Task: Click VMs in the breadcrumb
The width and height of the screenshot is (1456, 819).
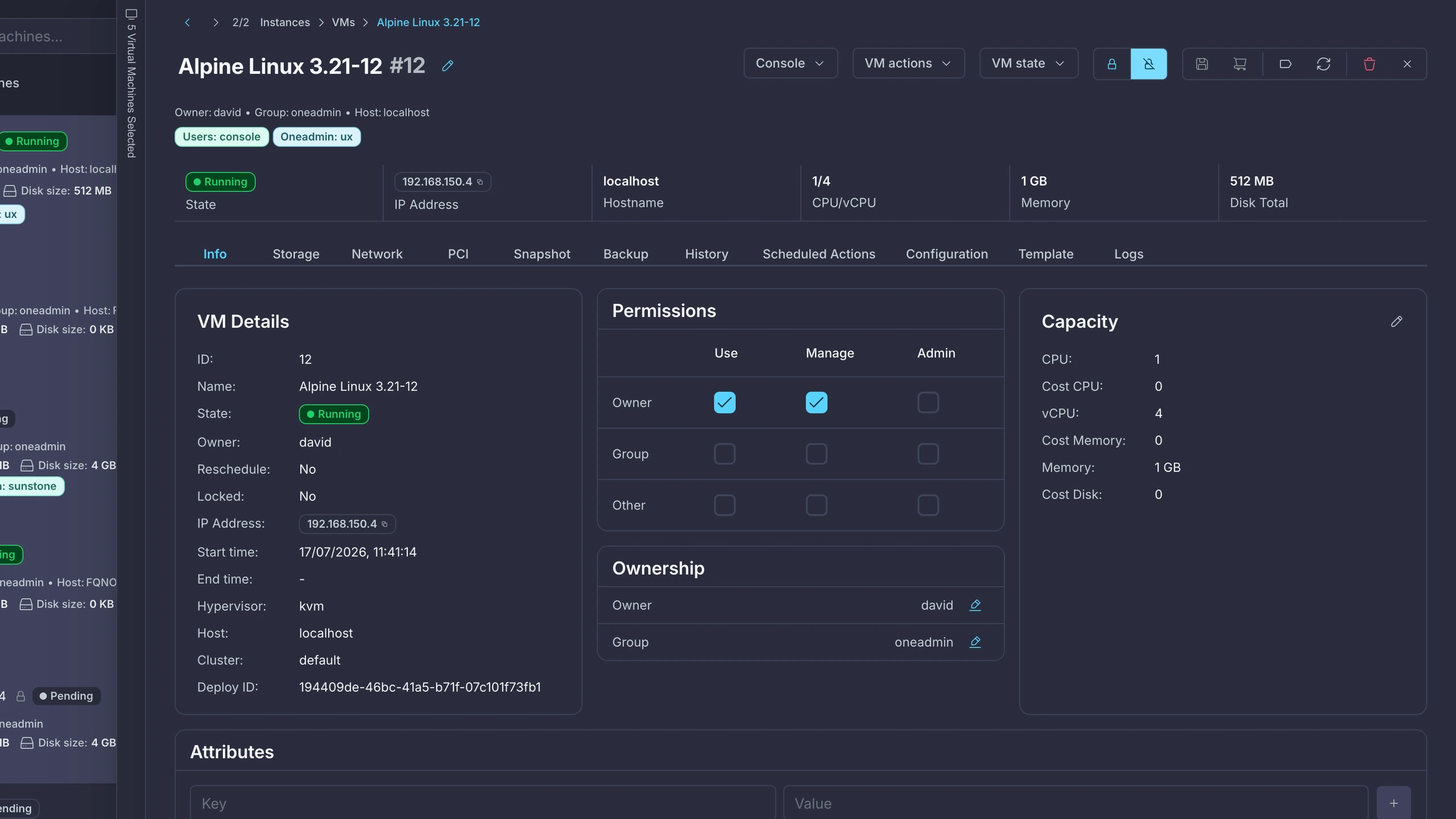Action: pyautogui.click(x=343, y=22)
